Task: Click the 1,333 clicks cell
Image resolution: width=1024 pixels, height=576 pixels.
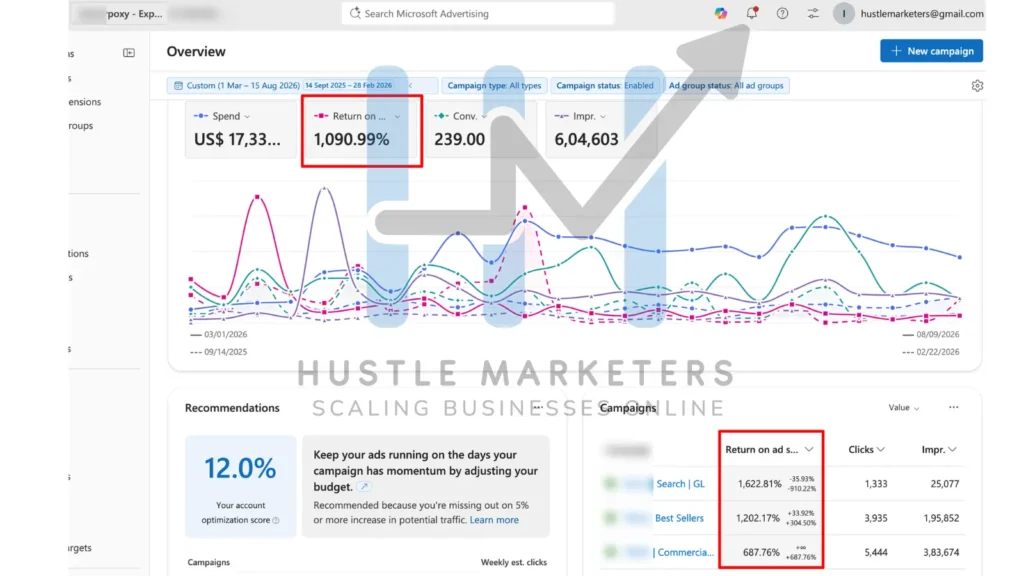Action: pyautogui.click(x=876, y=484)
